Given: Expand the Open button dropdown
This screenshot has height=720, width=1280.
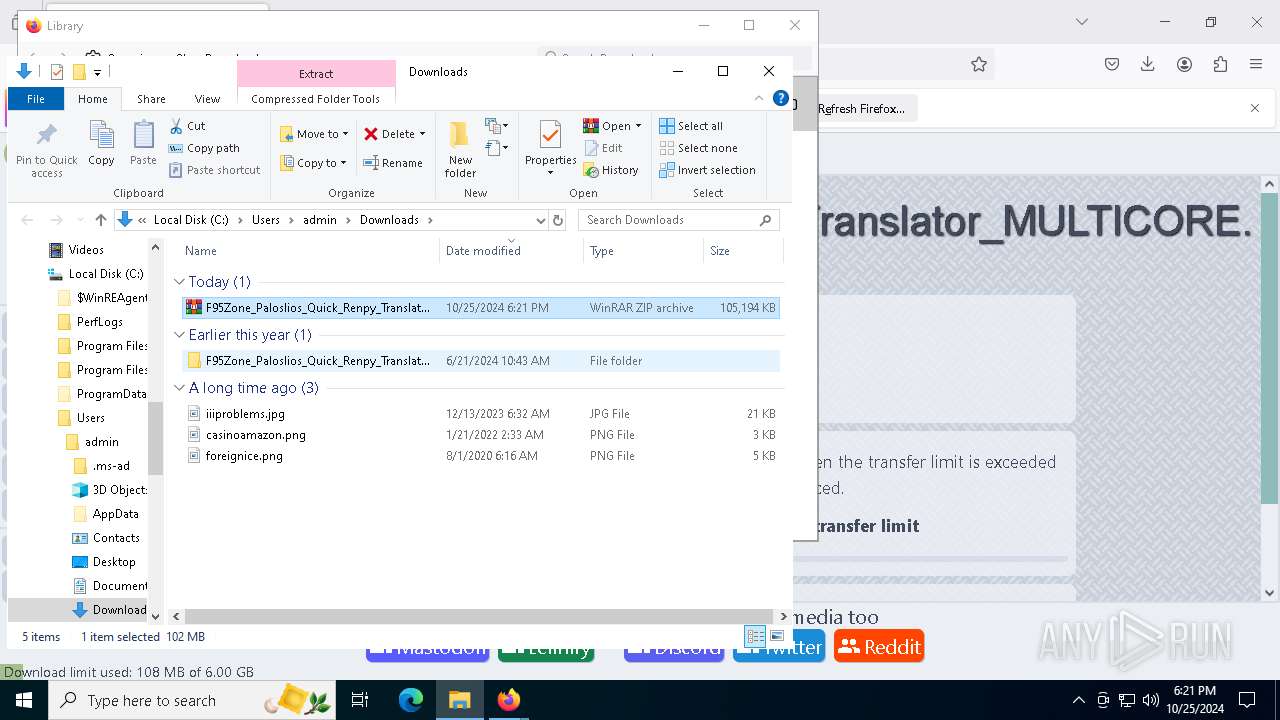Looking at the screenshot, I should [x=638, y=126].
